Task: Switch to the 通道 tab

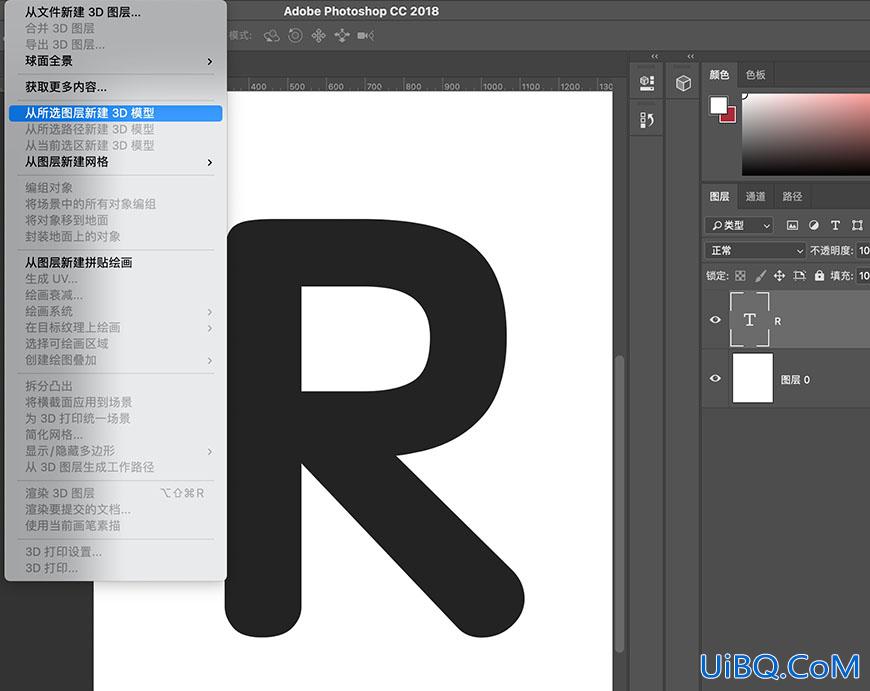Action: click(755, 196)
